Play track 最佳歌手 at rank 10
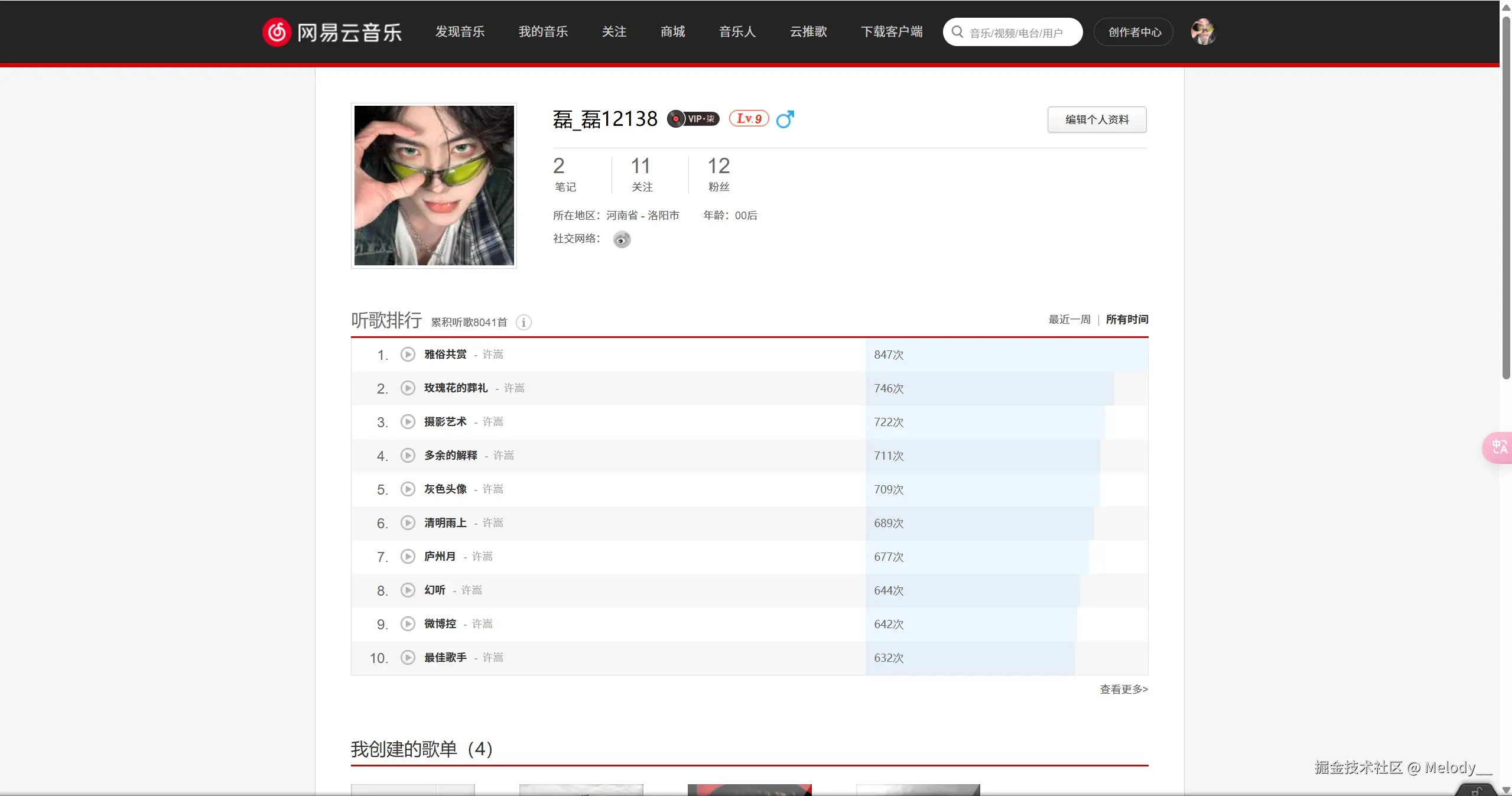1512x796 pixels. [408, 658]
